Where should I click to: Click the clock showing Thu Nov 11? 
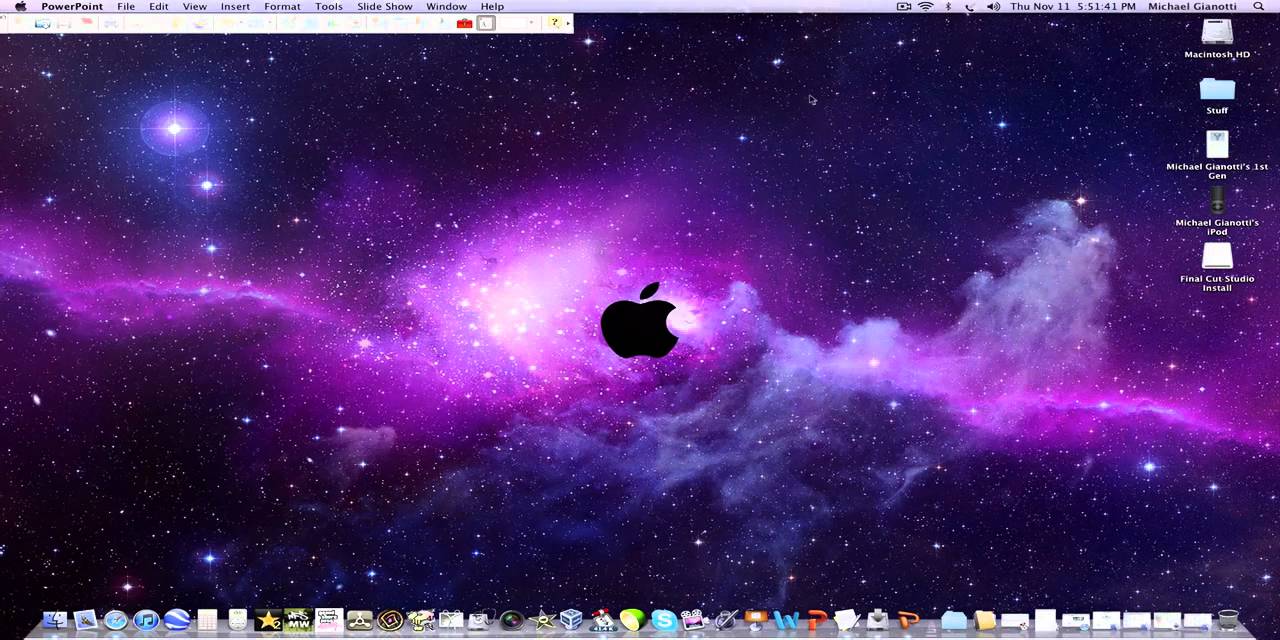coord(1073,7)
